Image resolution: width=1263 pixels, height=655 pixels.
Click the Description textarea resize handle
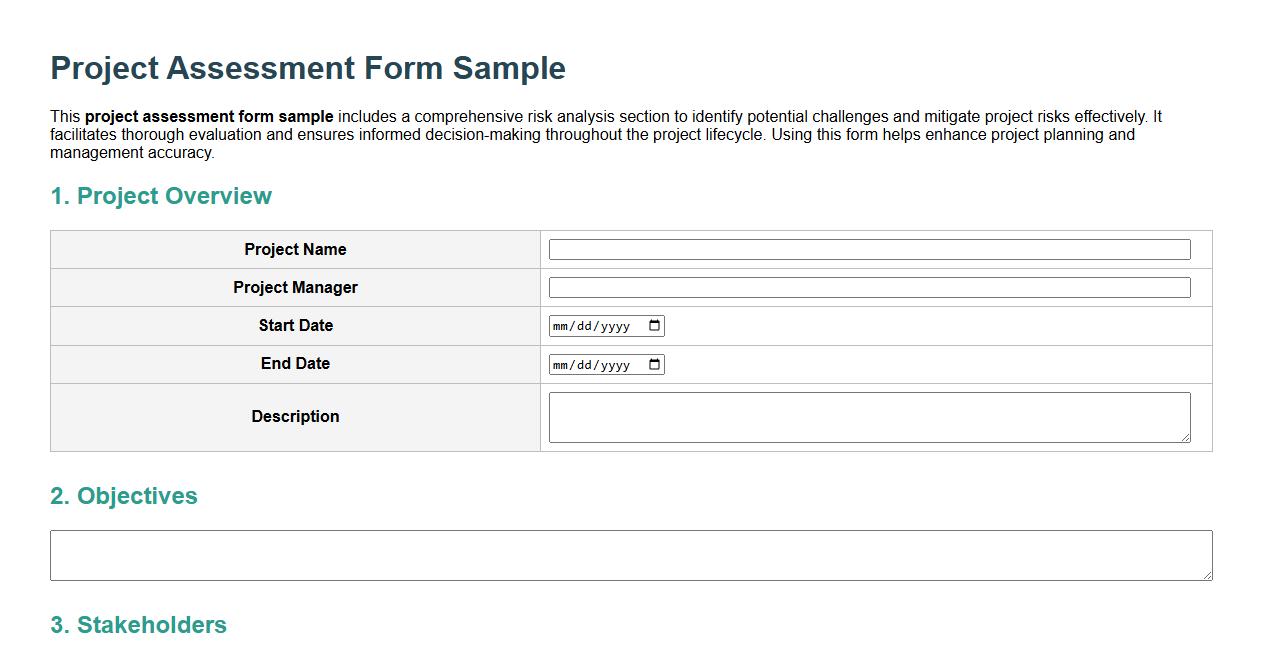pyautogui.click(x=1187, y=439)
